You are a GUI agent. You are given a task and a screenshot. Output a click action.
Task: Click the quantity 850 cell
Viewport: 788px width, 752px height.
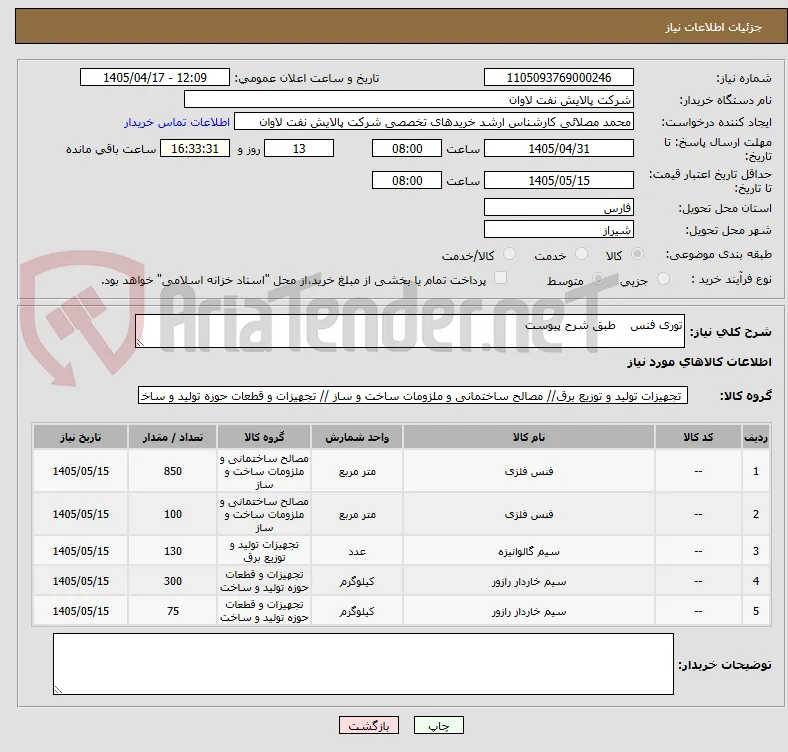point(172,471)
